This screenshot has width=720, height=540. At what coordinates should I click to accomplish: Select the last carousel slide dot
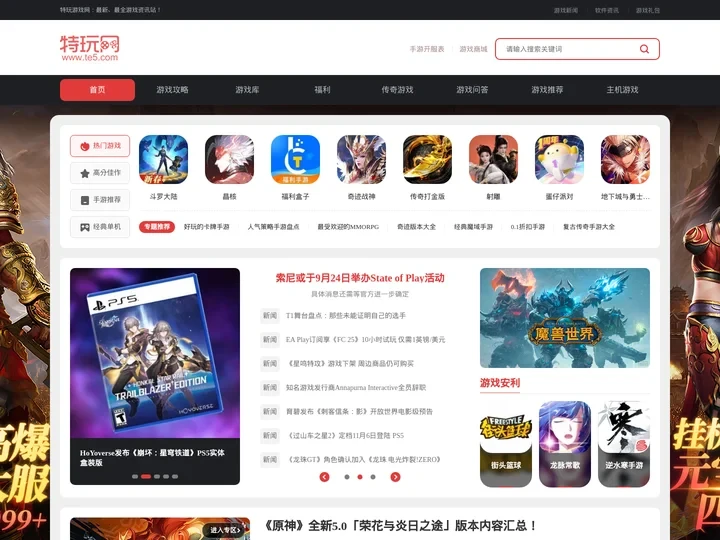click(x=175, y=477)
